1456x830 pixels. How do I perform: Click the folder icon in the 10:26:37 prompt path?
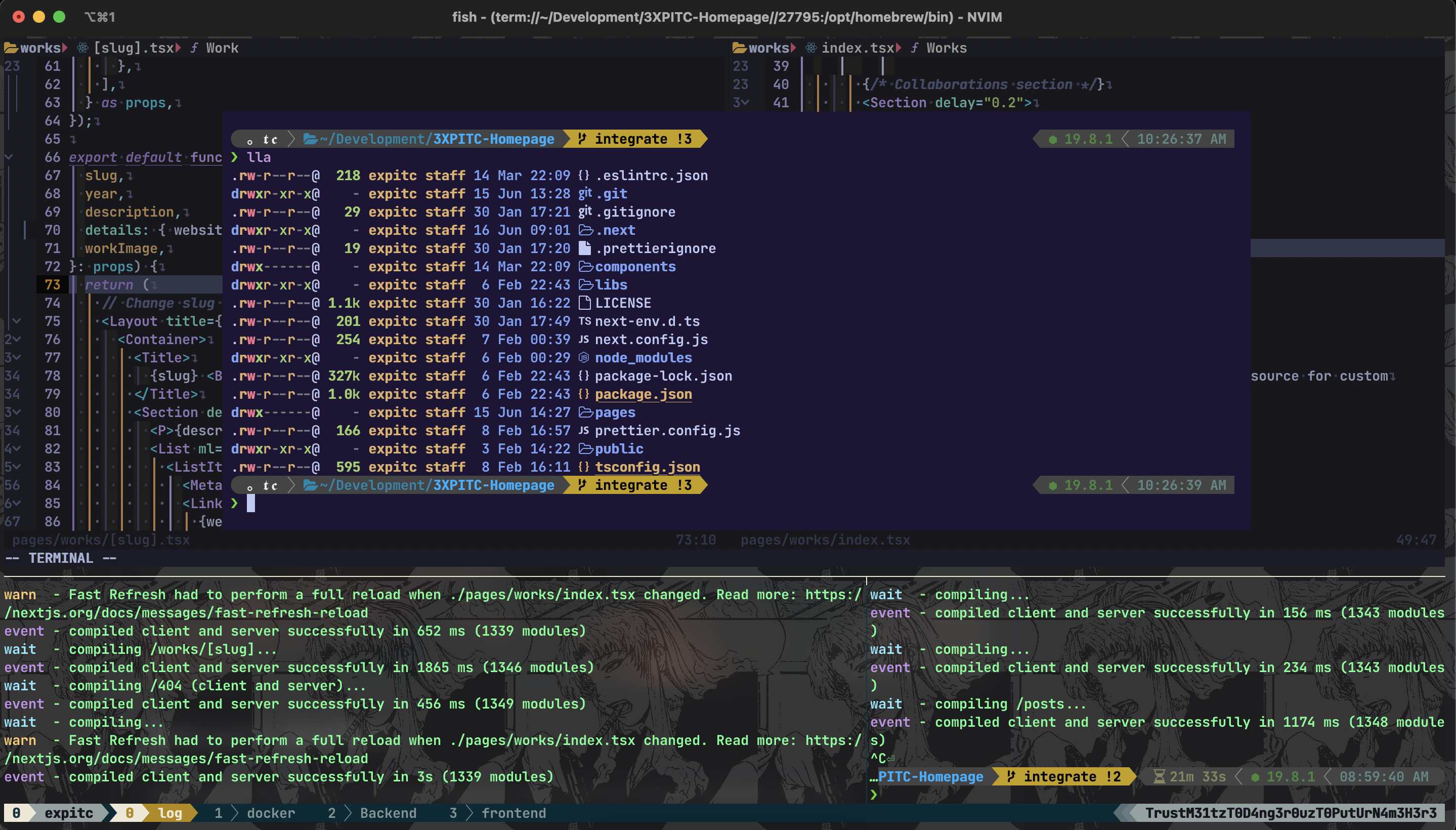coord(311,139)
